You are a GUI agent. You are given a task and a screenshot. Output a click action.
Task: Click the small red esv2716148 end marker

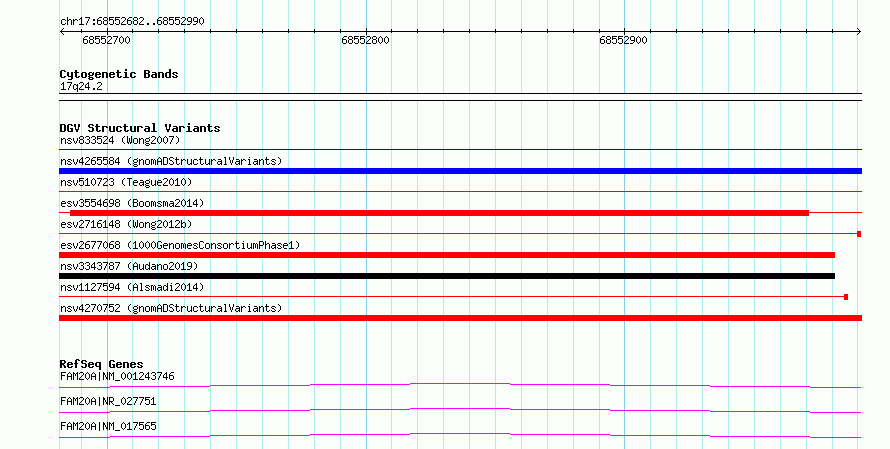859,234
